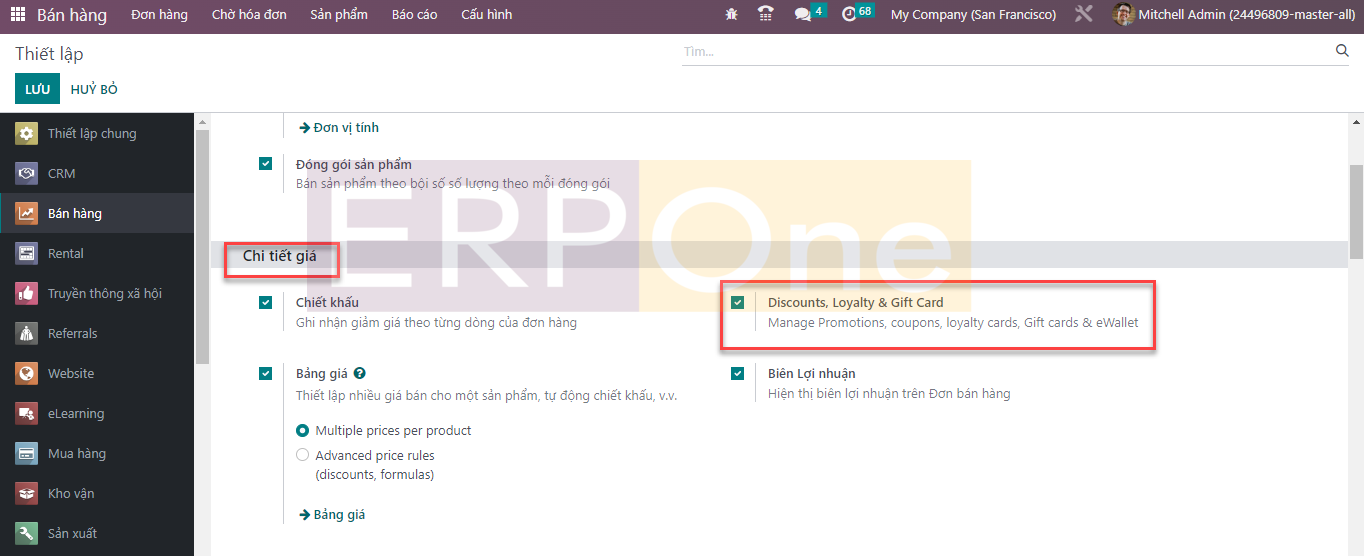Expand the Báo cáo menu
Image resolution: width=1364 pixels, height=556 pixels.
coord(414,15)
